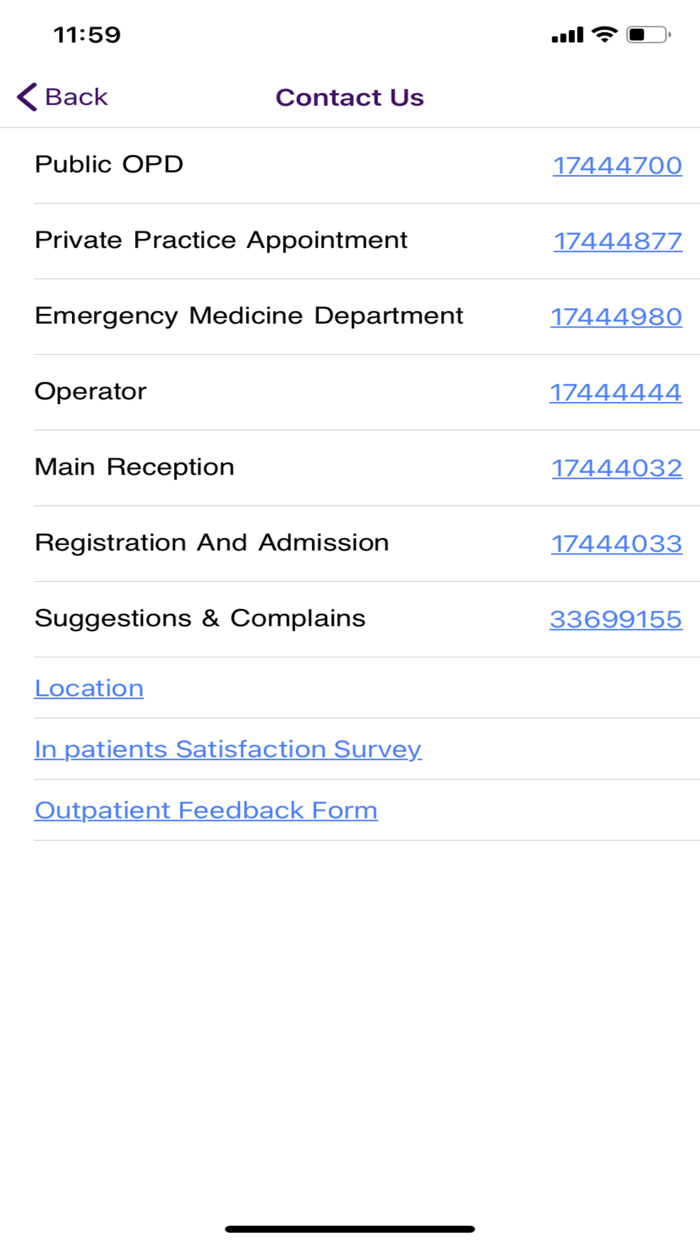Image resolution: width=700 pixels, height=1244 pixels.
Task: Open the Outpatient Feedback Form
Action: pos(205,810)
